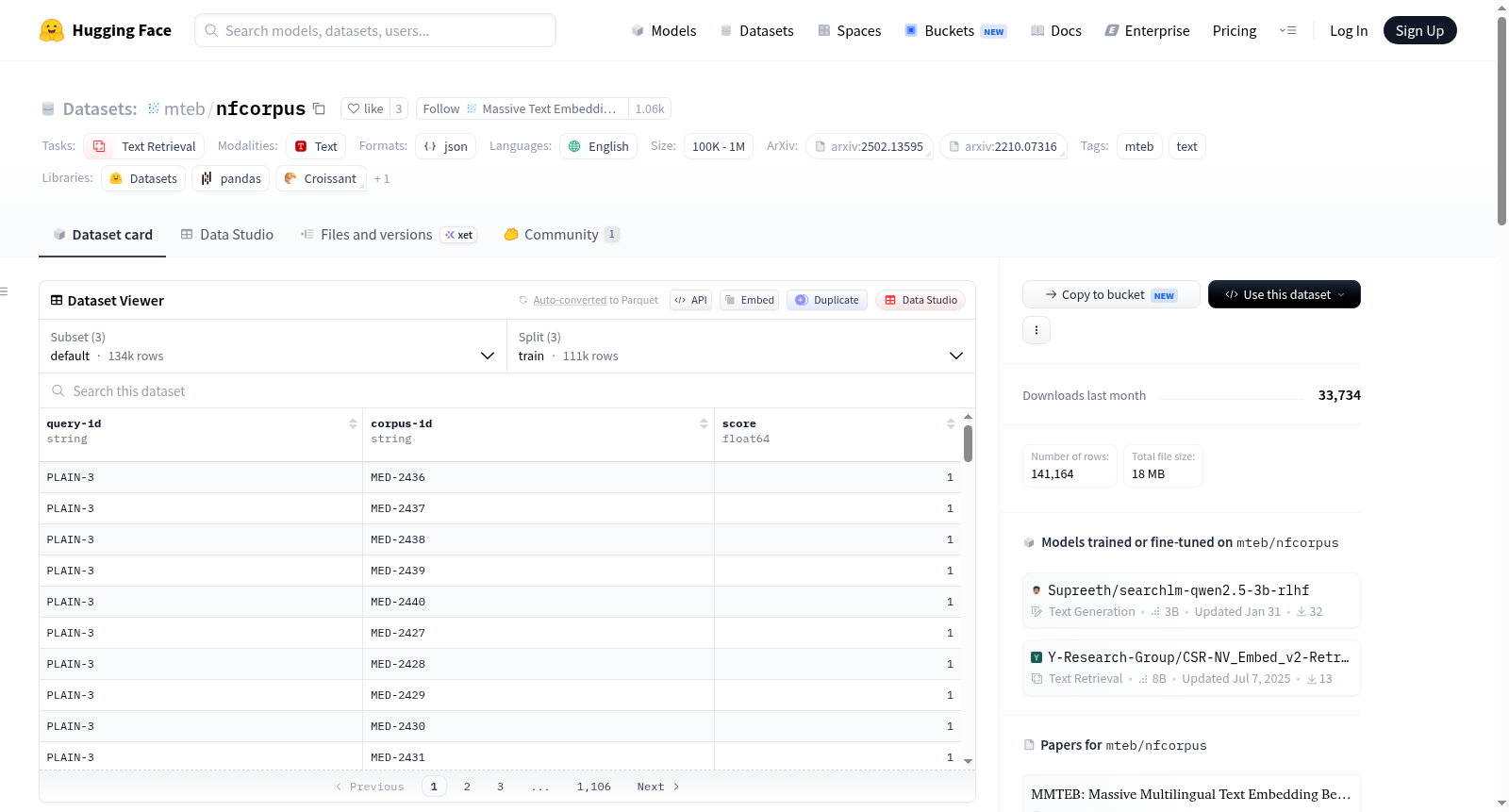Expand the Subset default dropdown

coord(274,346)
